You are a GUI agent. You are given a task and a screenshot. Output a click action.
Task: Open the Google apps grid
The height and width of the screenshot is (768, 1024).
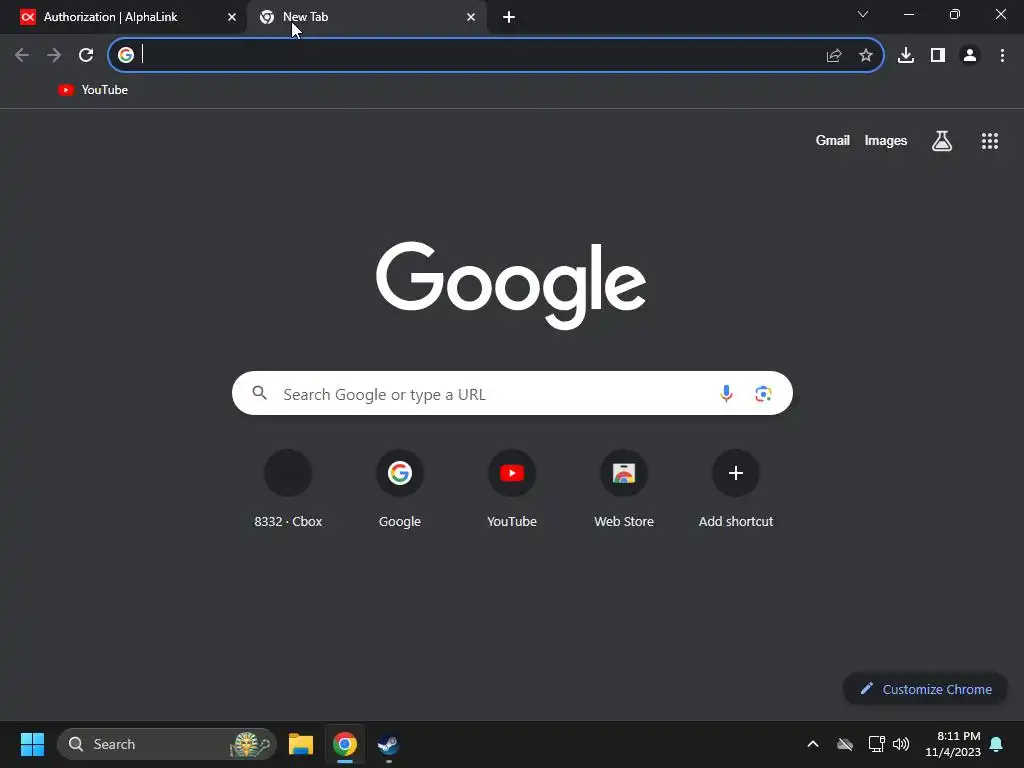[989, 140]
